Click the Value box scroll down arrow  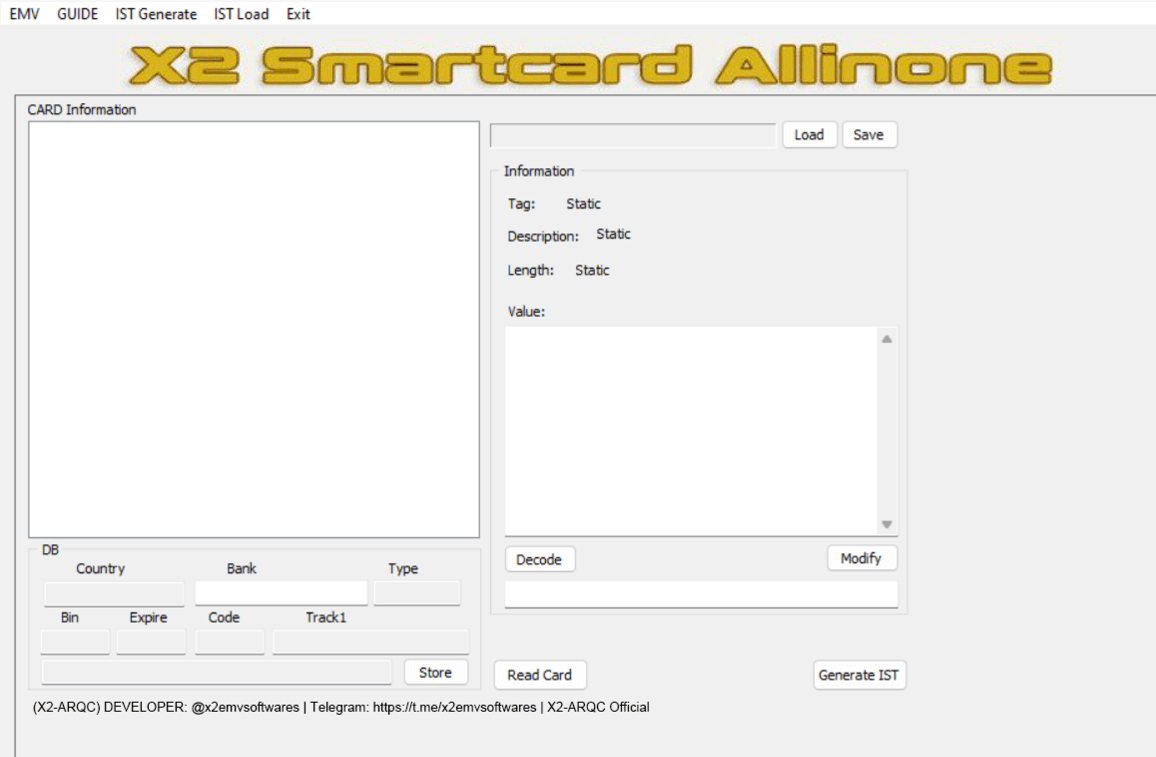[x=887, y=524]
